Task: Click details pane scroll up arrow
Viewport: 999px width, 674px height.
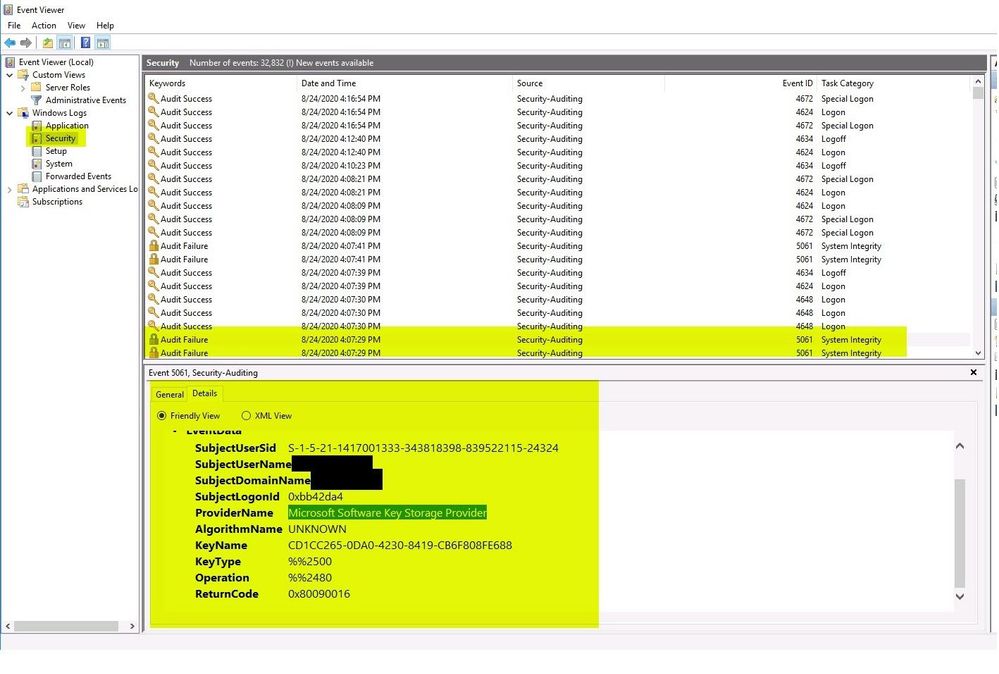Action: (960, 447)
